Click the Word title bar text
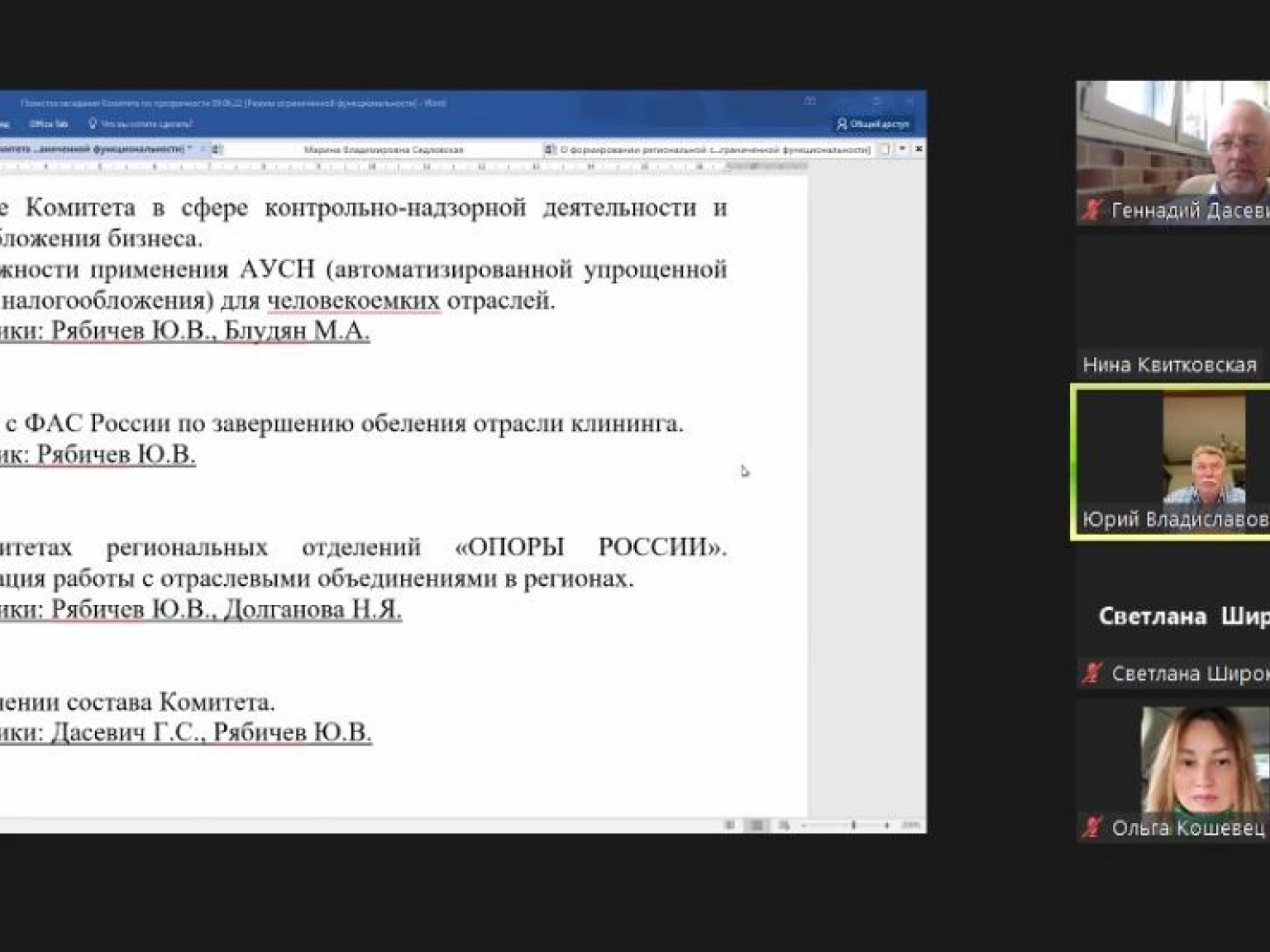The width and height of the screenshot is (1270, 952). click(233, 103)
